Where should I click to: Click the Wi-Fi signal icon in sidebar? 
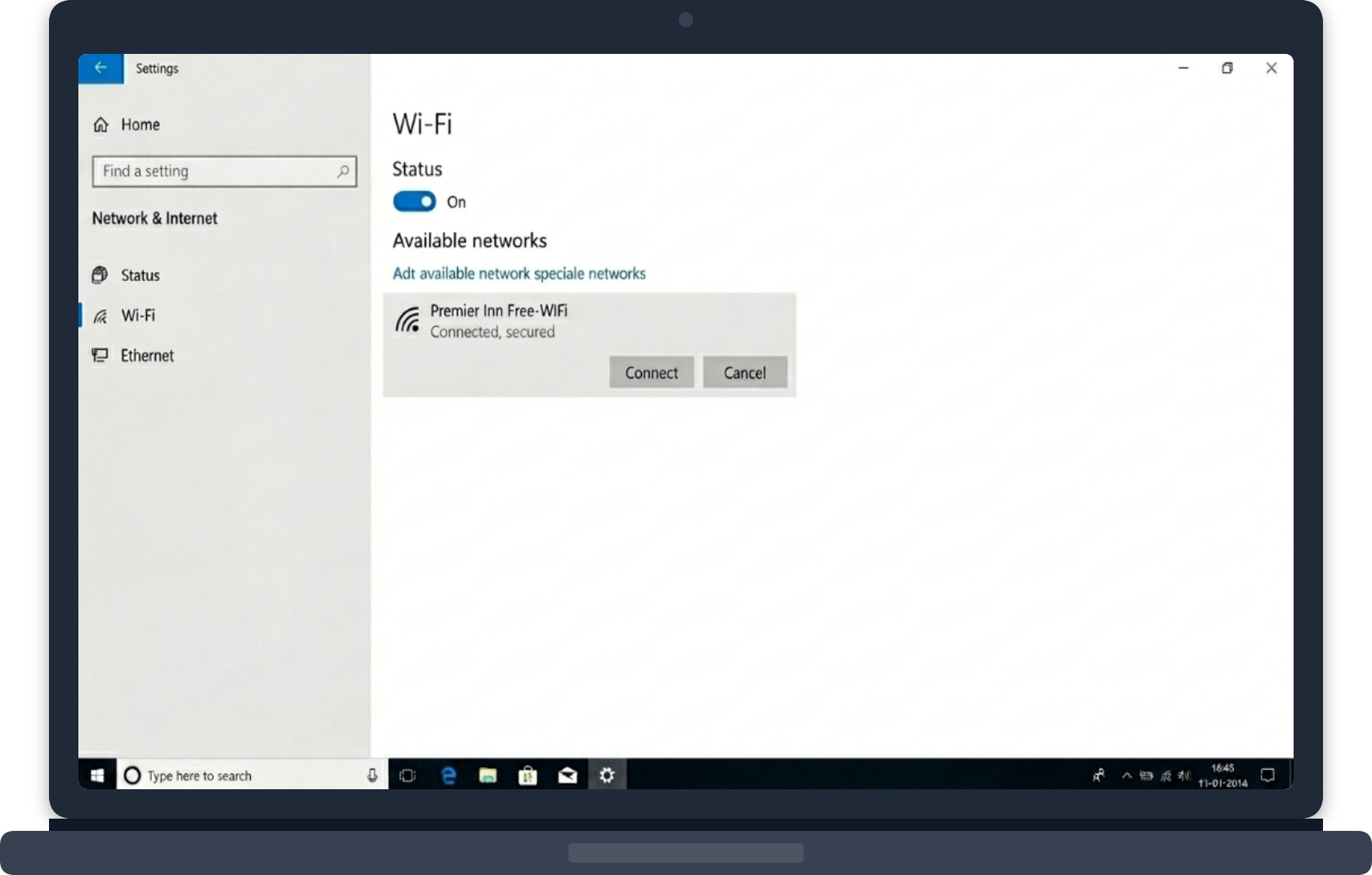pyautogui.click(x=100, y=316)
